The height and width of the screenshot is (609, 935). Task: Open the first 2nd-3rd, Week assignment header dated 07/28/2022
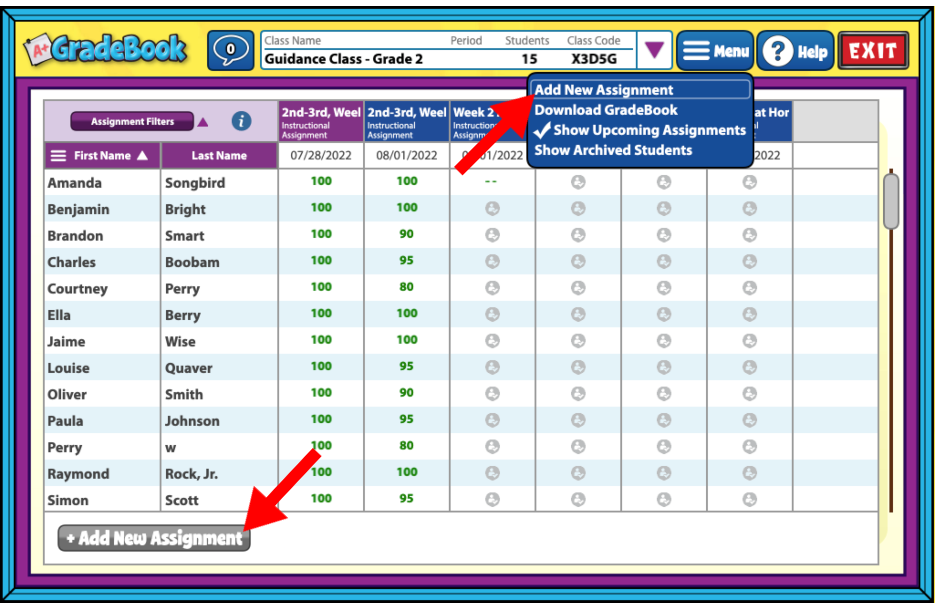click(x=321, y=122)
